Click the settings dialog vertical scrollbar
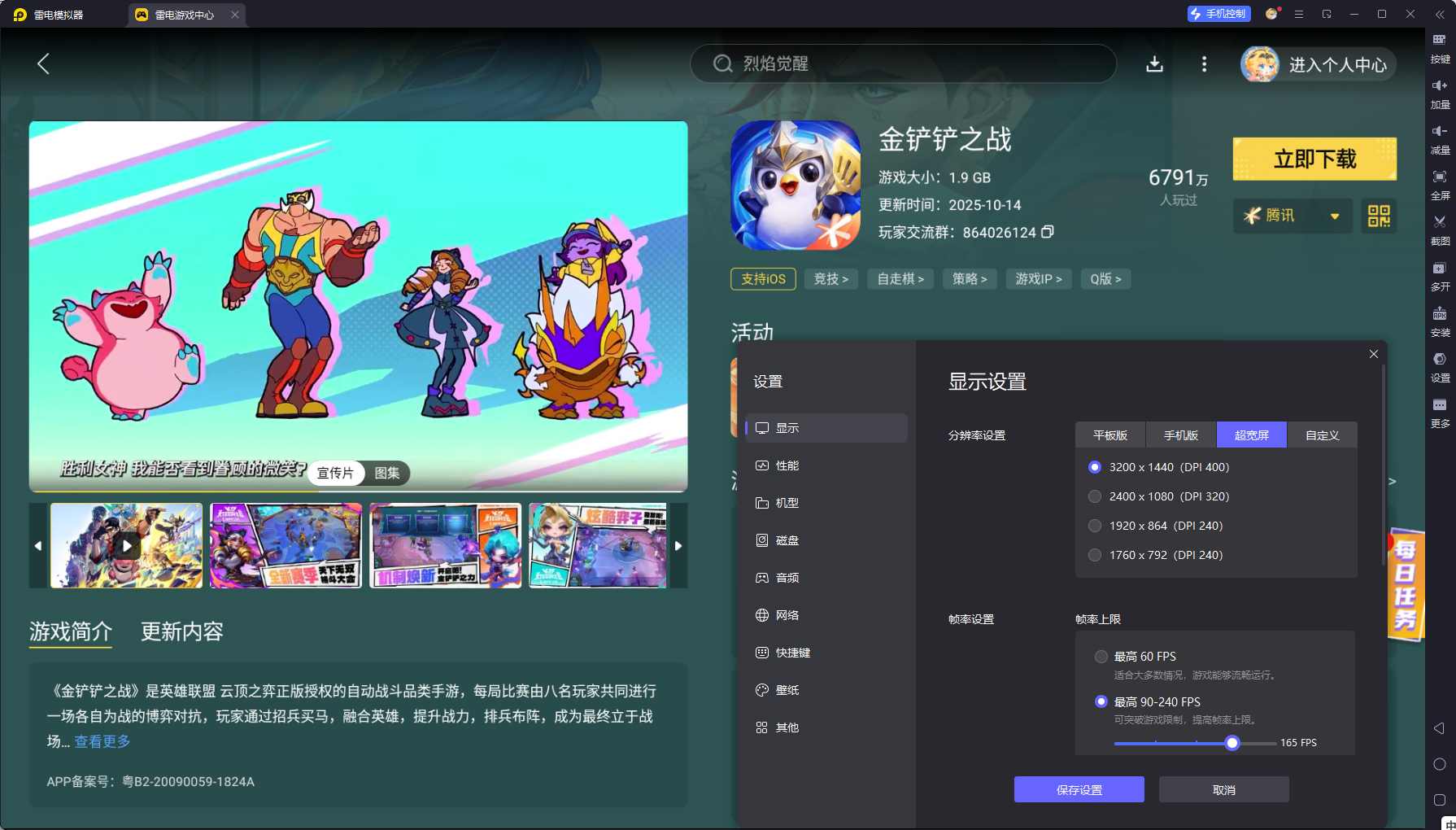Screen dimensions: 1456x830 (1383, 464)
